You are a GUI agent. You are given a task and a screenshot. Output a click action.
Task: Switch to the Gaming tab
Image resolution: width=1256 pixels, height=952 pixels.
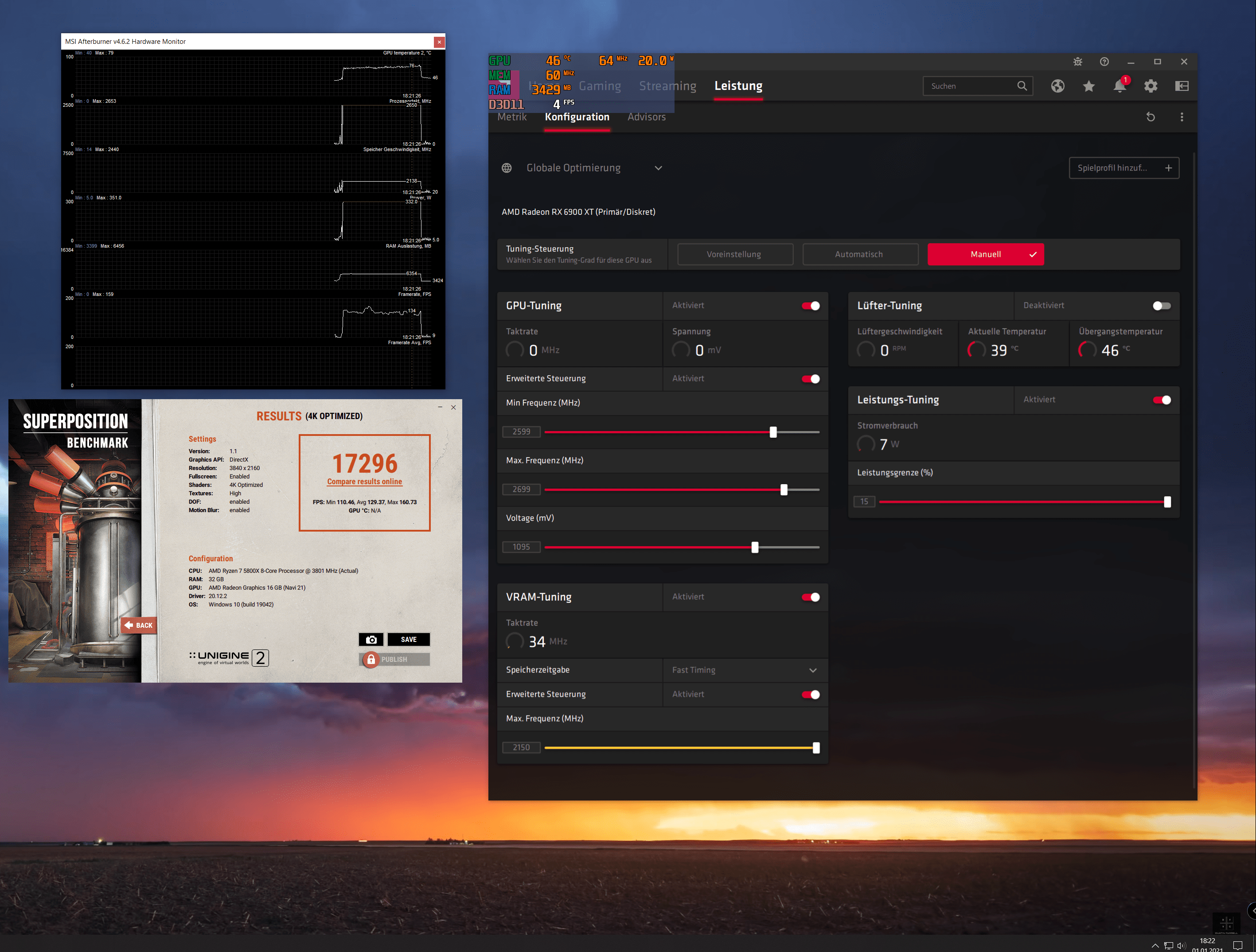click(600, 85)
